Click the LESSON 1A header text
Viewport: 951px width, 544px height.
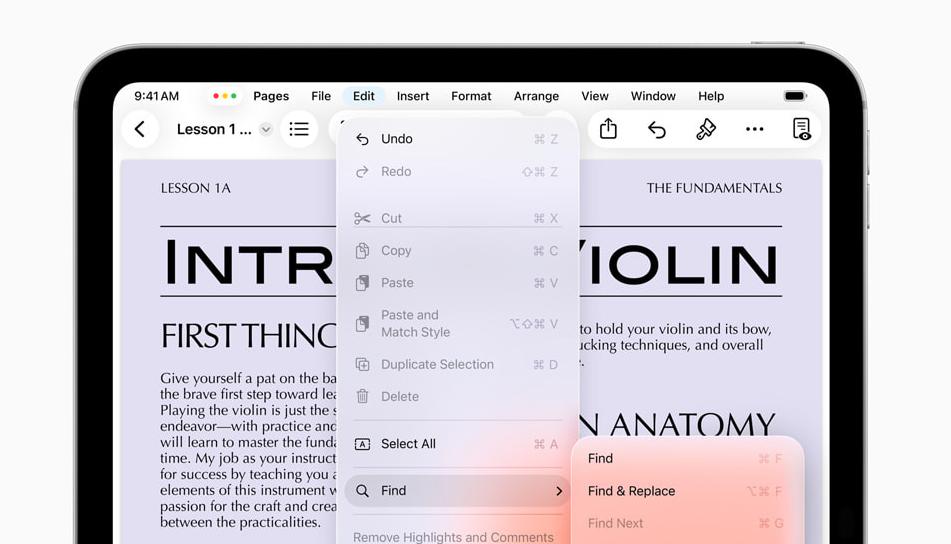point(195,188)
